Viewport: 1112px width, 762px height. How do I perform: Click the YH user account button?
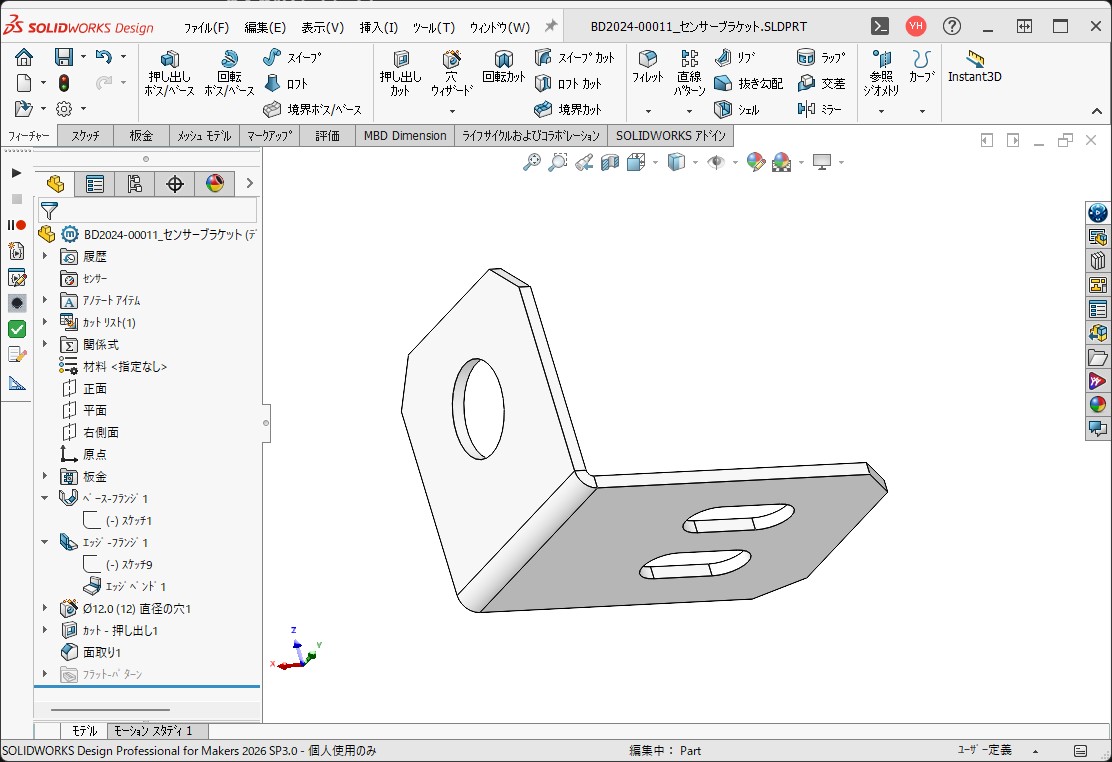tap(916, 26)
